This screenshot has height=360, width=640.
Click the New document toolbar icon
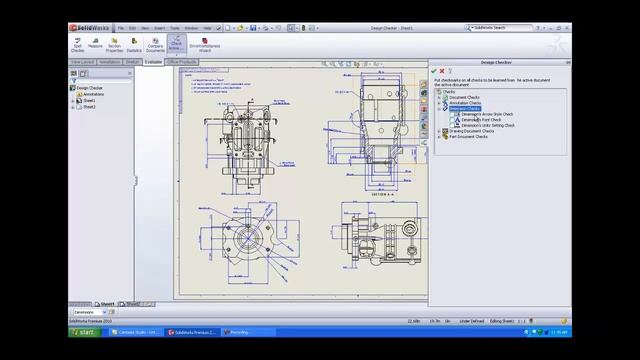click(228, 28)
